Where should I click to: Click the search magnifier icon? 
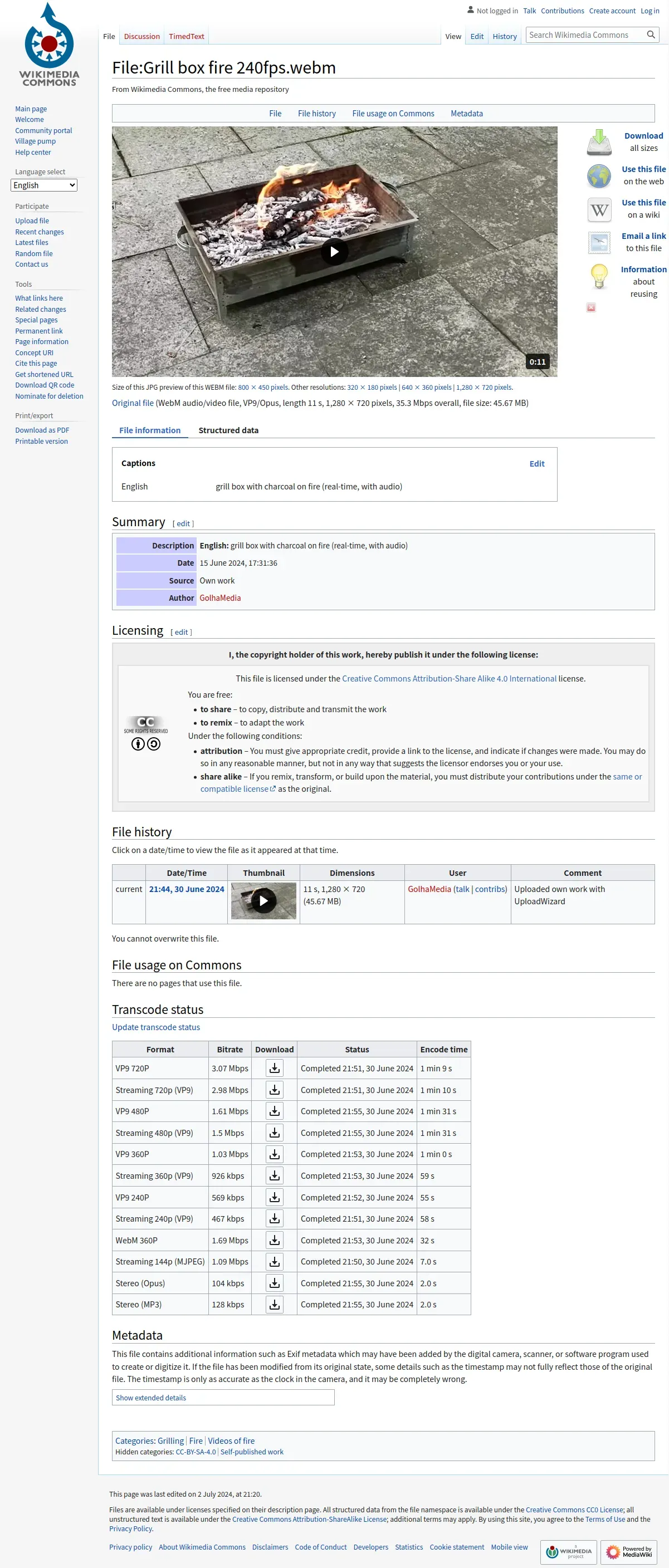coord(651,35)
